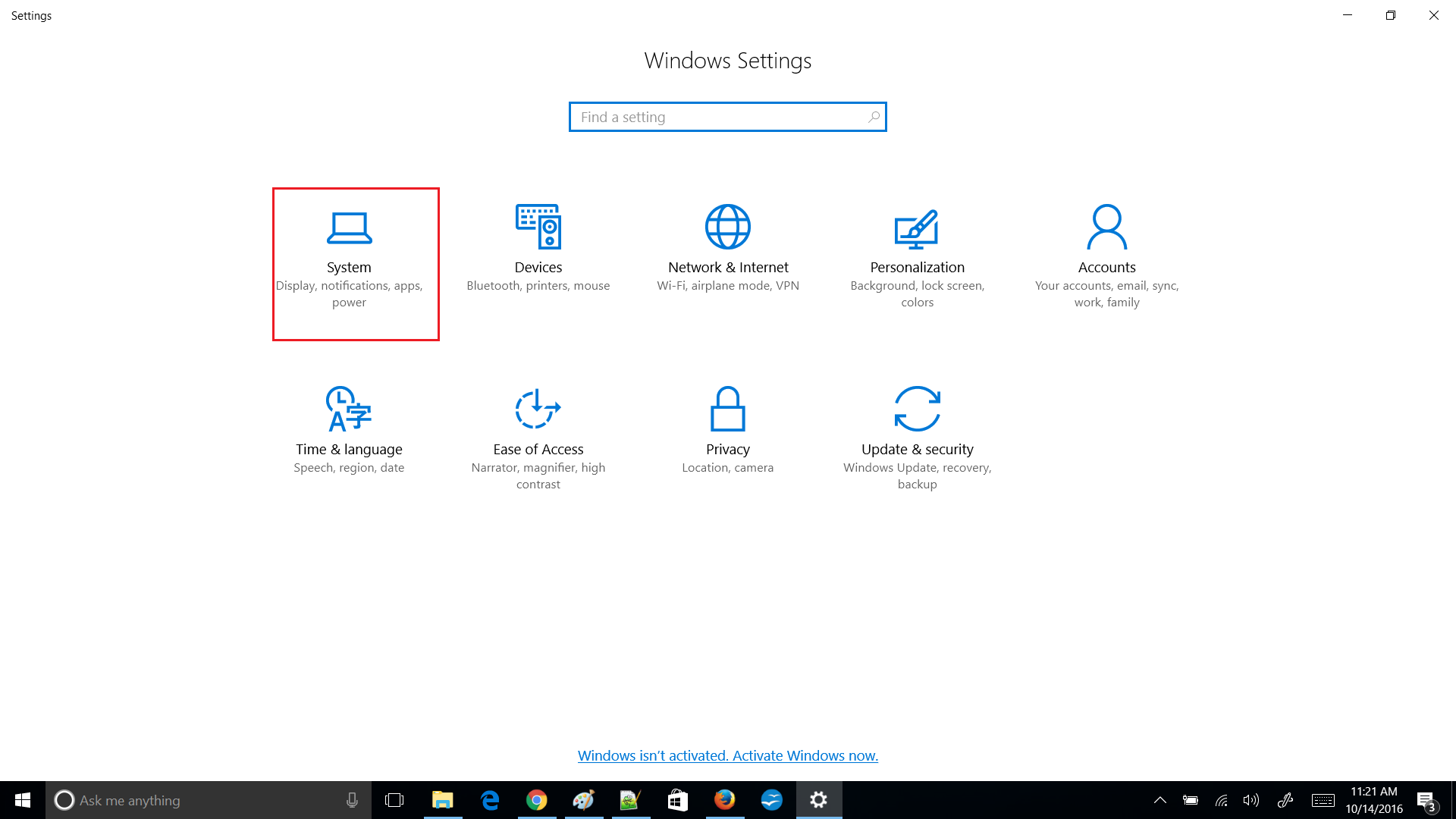Open the System settings laptop icon
This screenshot has height=819, width=1456.
coord(349,227)
